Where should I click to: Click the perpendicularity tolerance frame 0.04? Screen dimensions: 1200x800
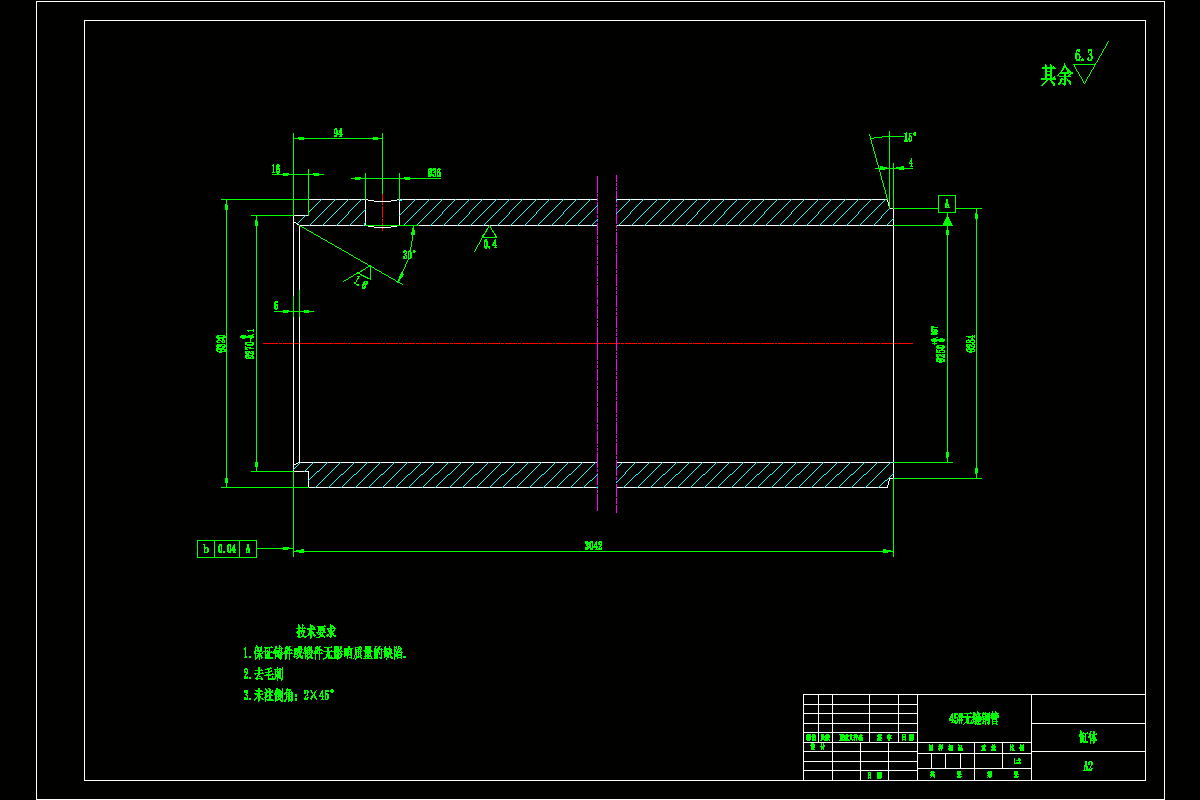[227, 548]
